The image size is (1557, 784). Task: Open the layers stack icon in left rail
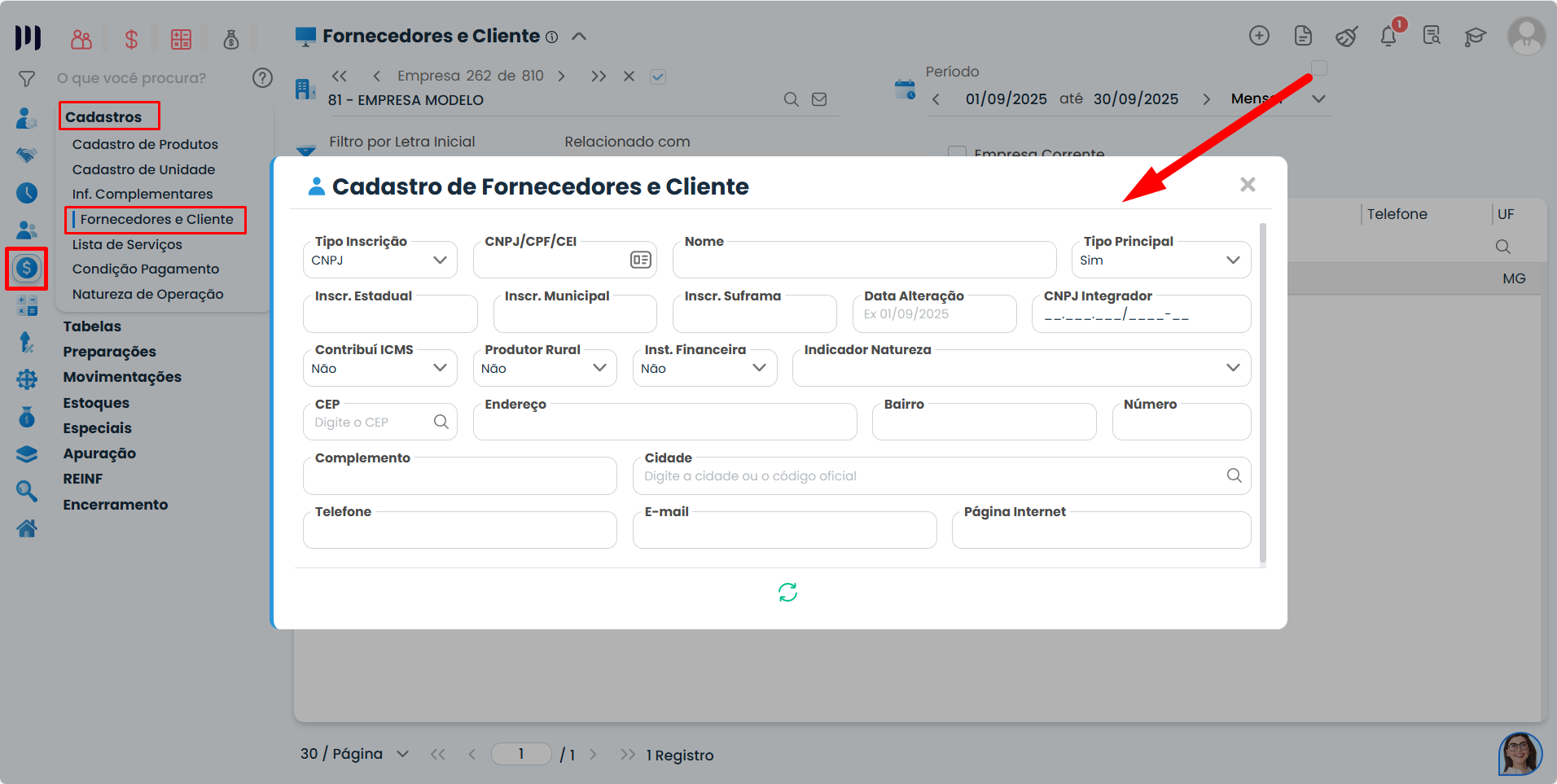(x=27, y=454)
